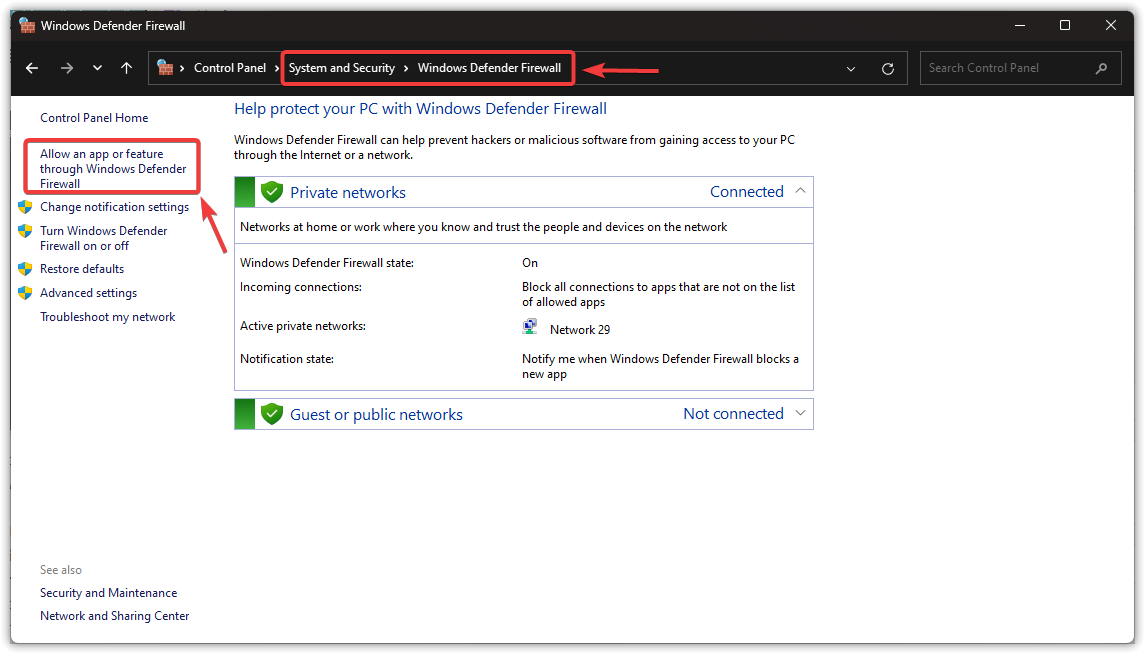Click the search magnifier icon
Screen dimensions: 1145x654
point(1101,67)
